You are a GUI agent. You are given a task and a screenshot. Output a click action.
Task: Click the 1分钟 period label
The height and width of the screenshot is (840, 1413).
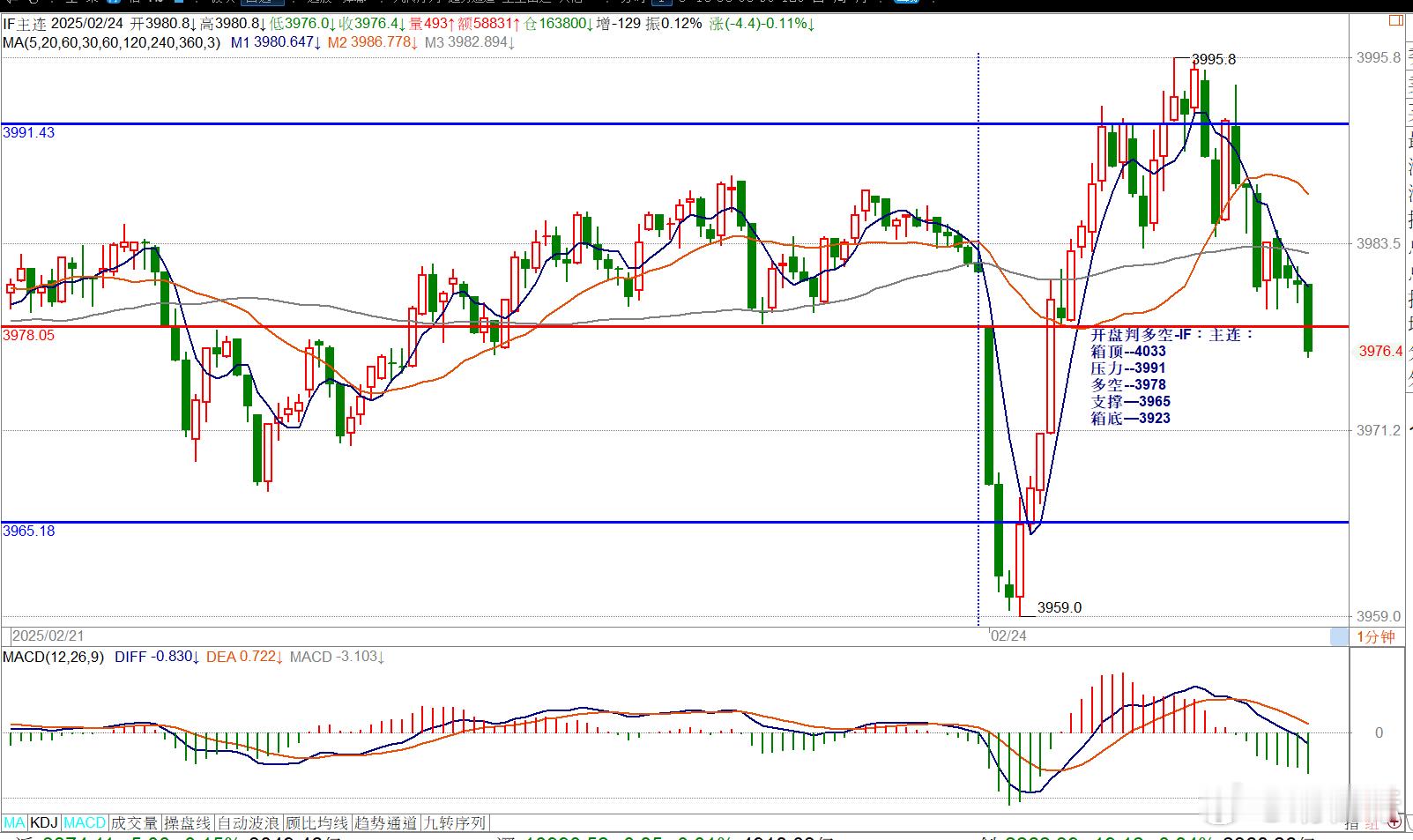pos(1376,636)
